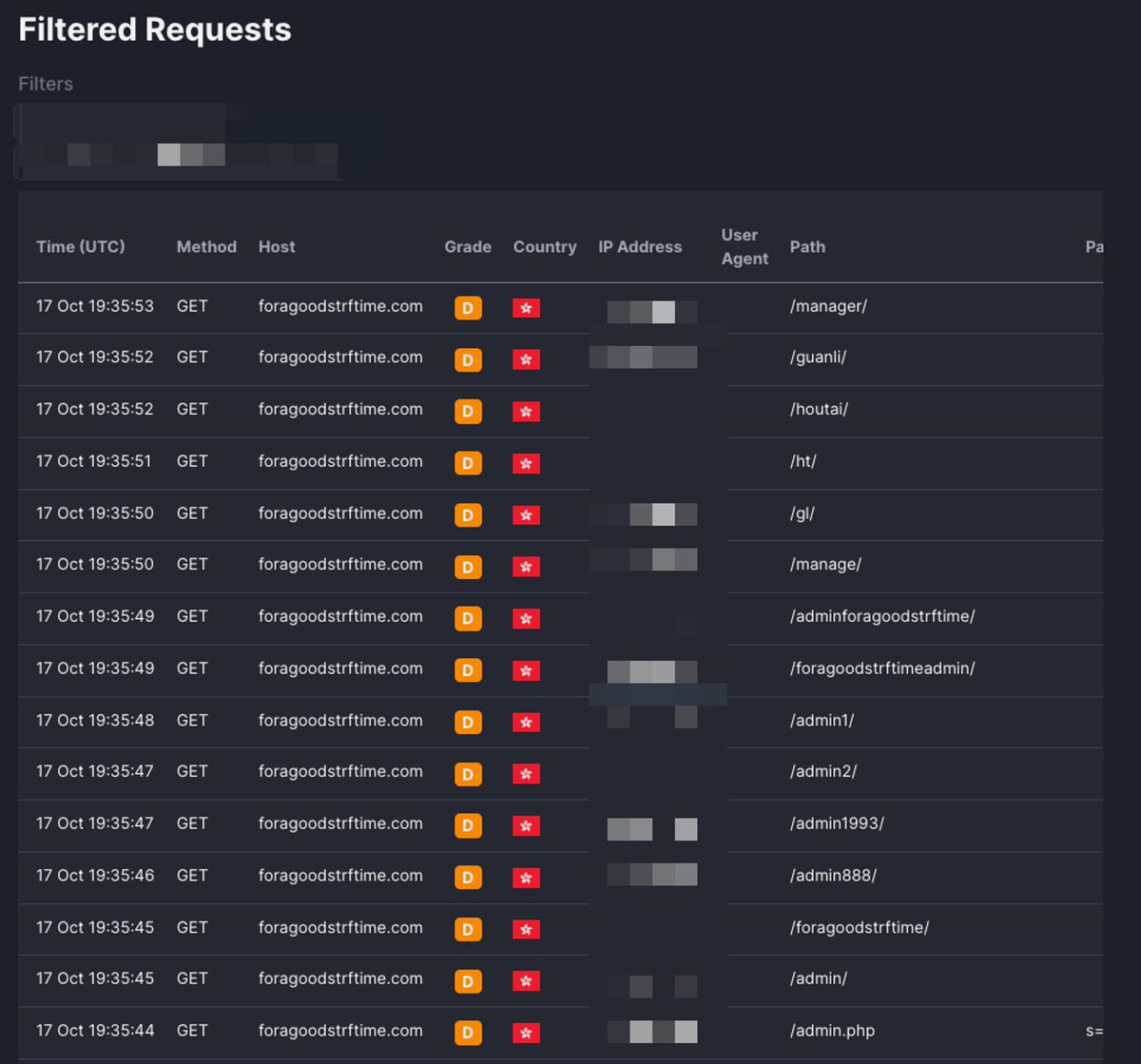This screenshot has width=1141, height=1064.
Task: Click the D grade badge in /admin.php row
Action: 468,1033
